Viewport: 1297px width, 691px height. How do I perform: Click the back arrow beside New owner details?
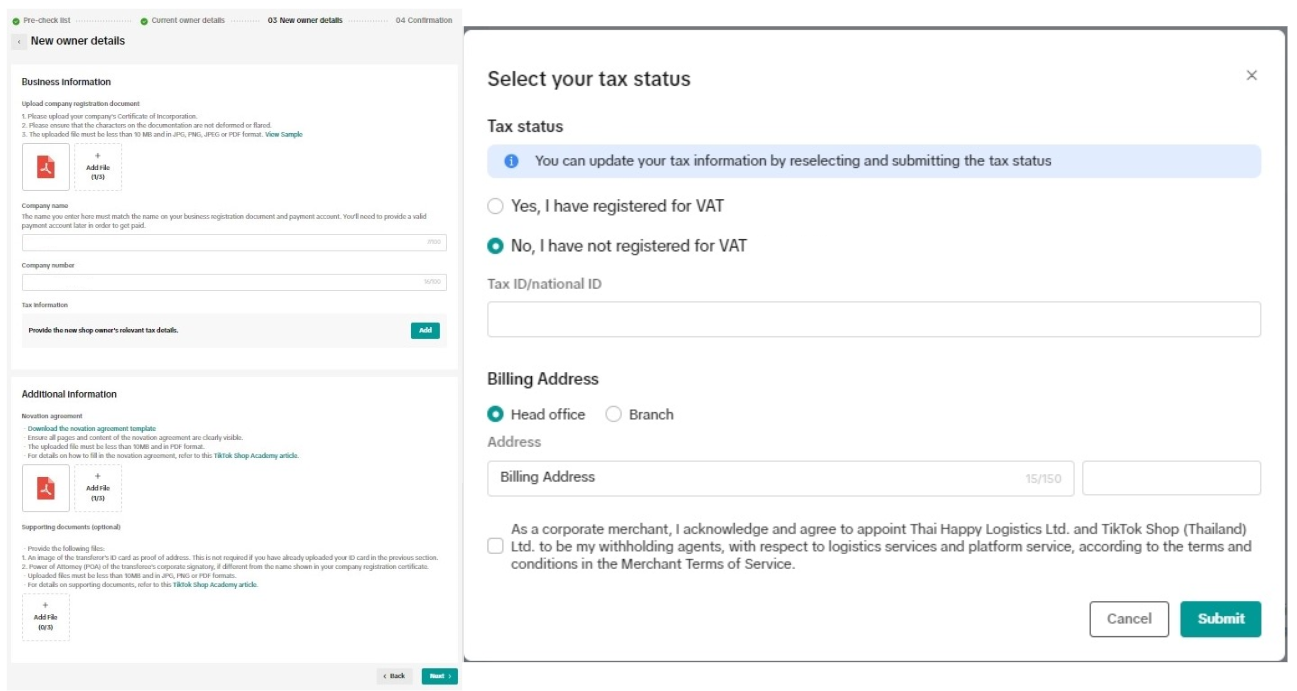tap(19, 42)
